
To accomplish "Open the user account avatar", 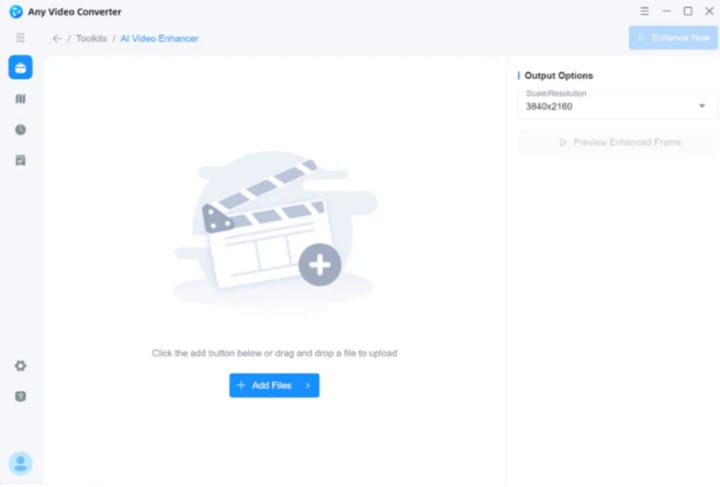I will pyautogui.click(x=20, y=463).
